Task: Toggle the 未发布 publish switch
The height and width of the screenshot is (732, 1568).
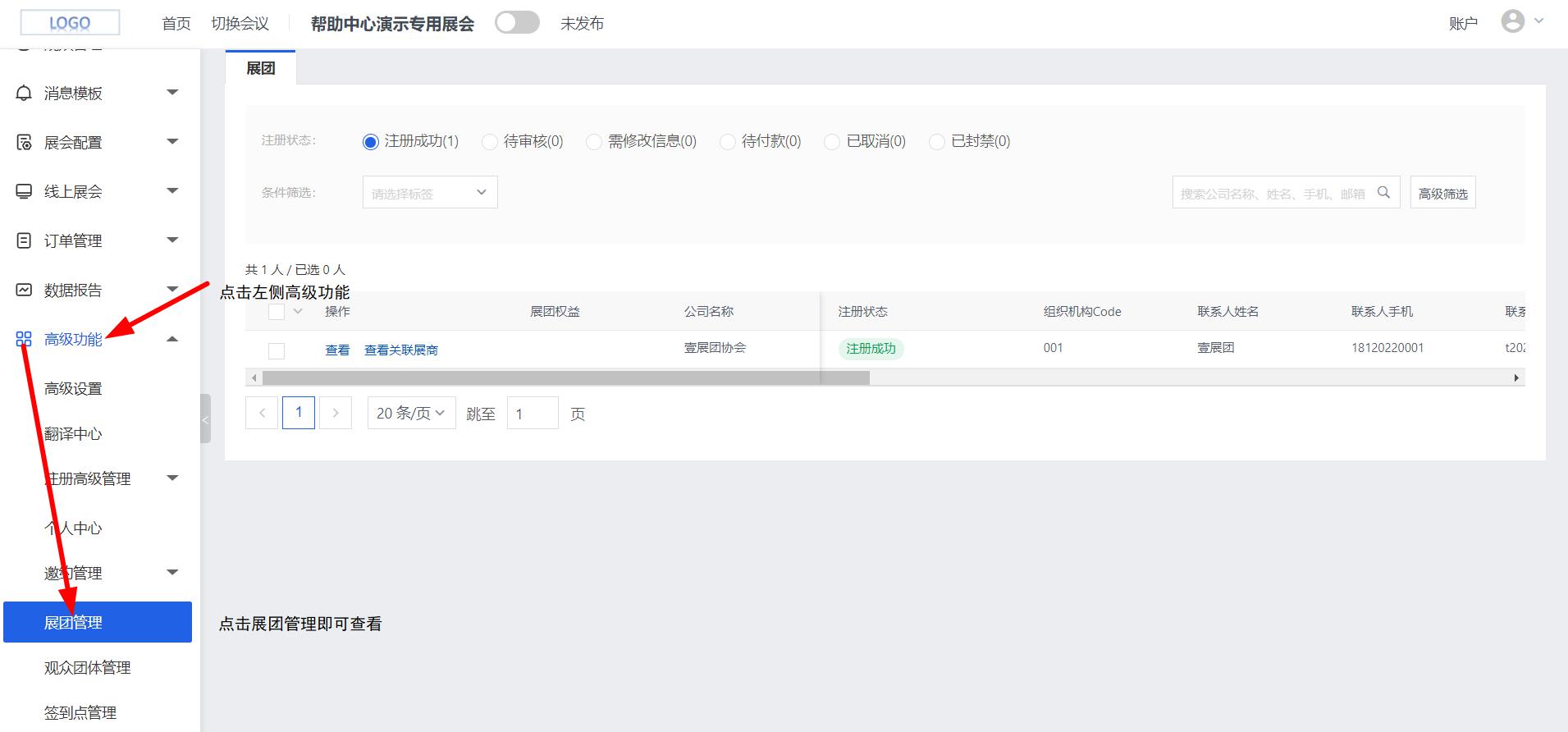Action: point(517,23)
